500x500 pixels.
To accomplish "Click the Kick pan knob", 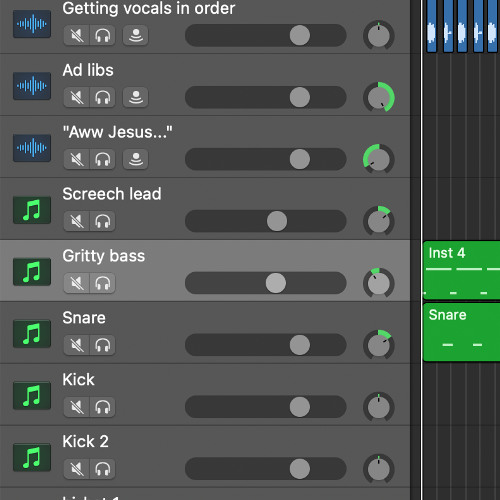I will click(379, 407).
